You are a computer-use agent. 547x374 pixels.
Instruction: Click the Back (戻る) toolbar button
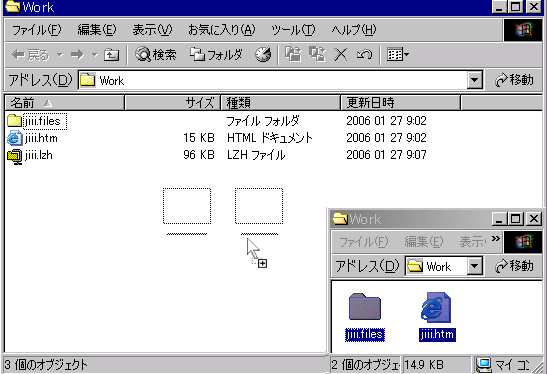[x=30, y=55]
